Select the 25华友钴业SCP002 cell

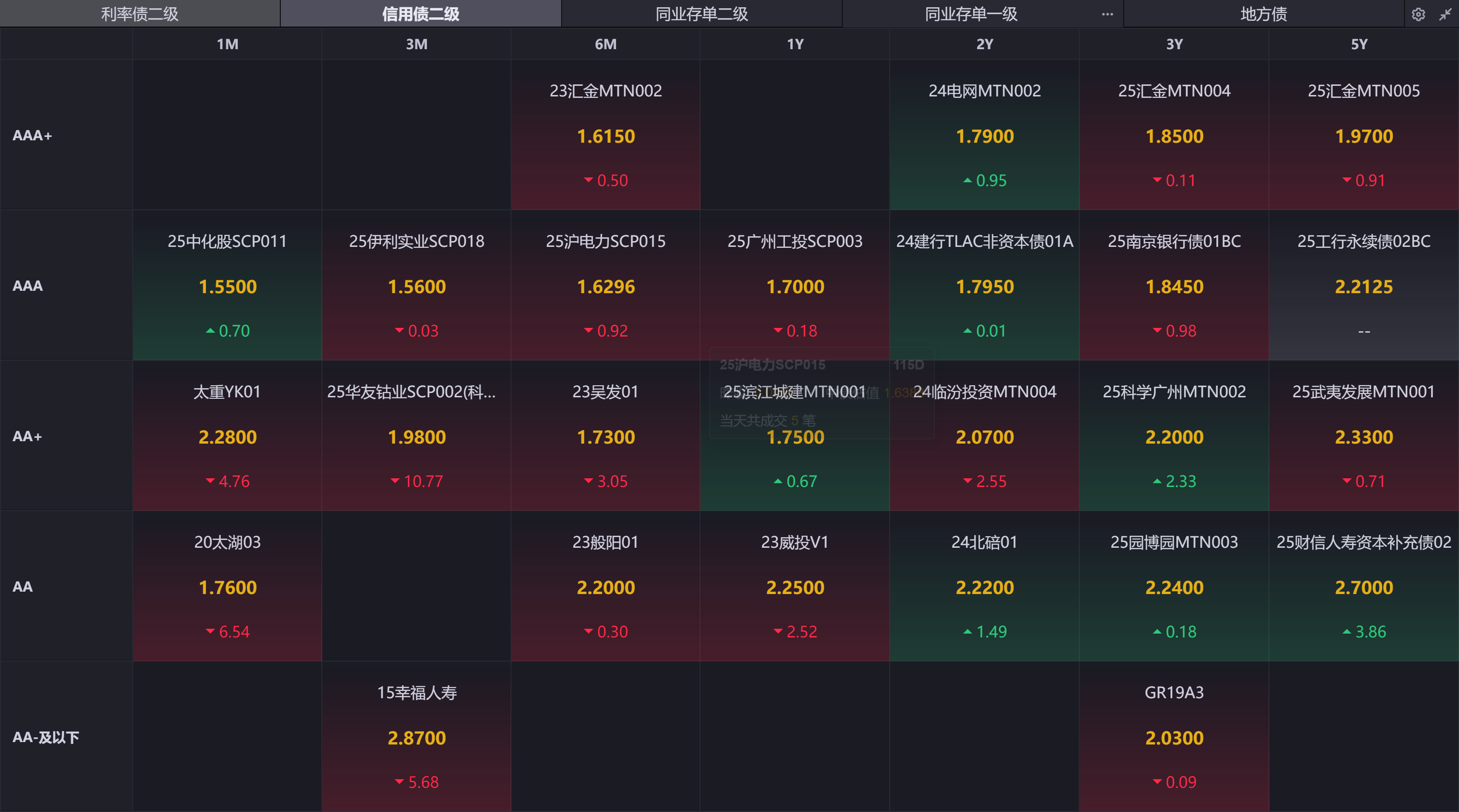[411, 392]
